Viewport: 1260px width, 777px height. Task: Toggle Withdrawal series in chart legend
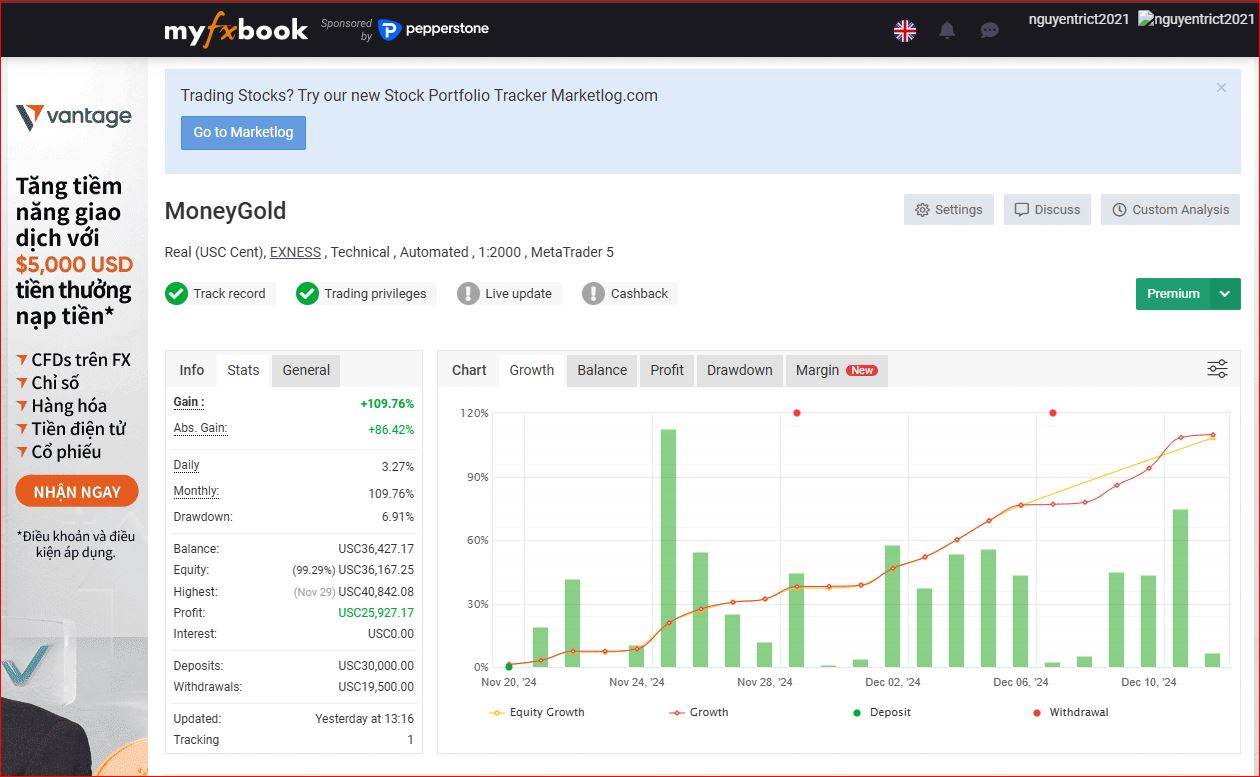tap(1070, 712)
